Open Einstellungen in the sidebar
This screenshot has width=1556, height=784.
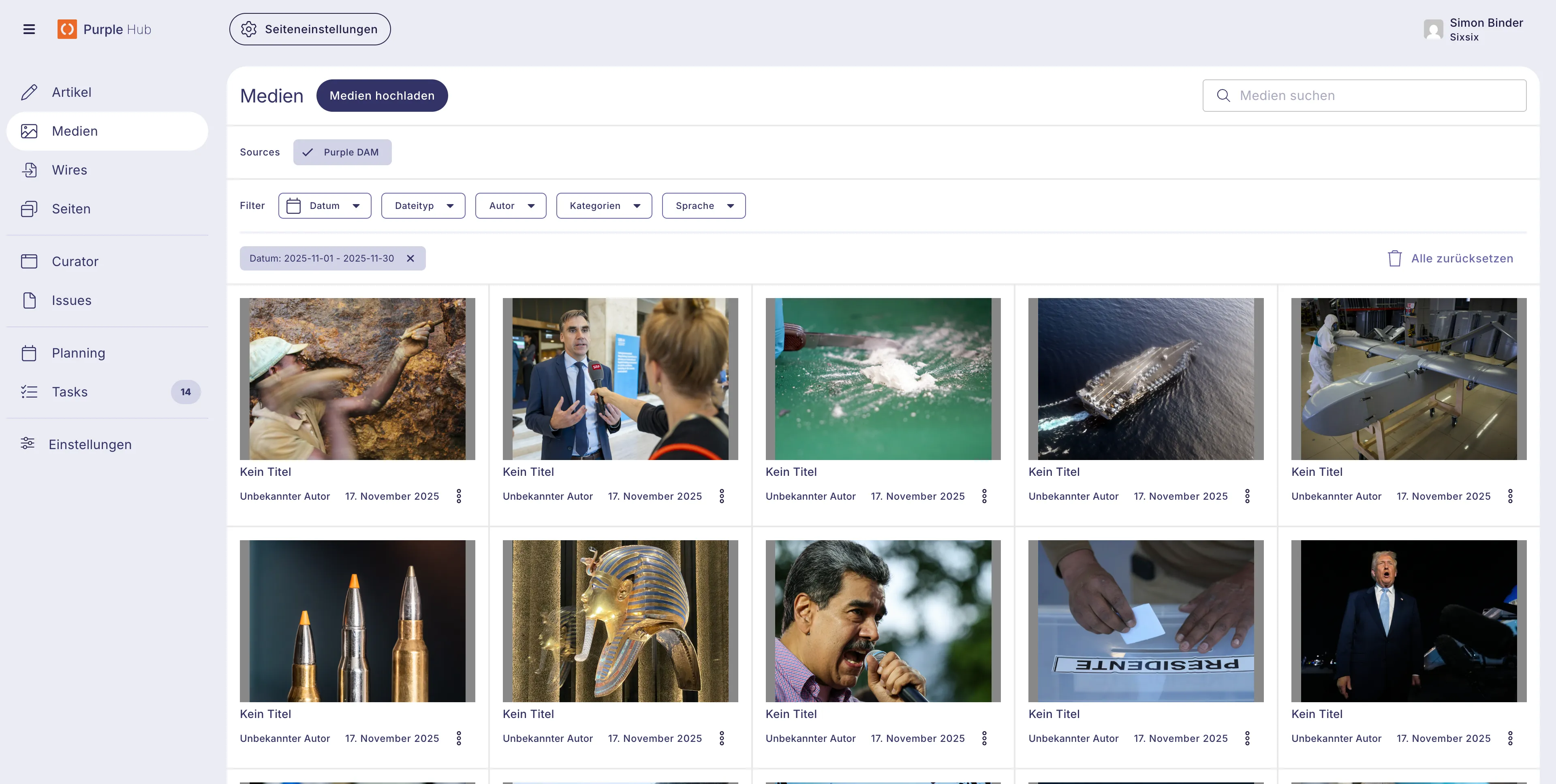tap(107, 445)
